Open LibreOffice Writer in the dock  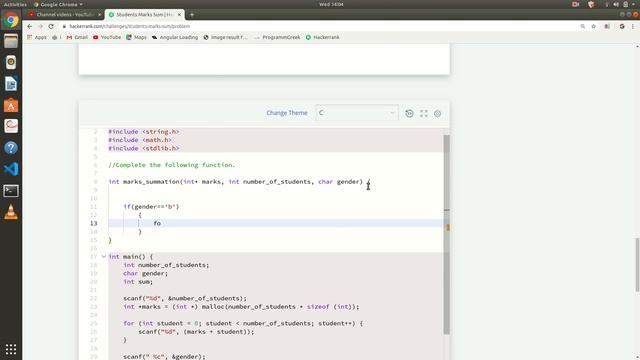(11, 84)
